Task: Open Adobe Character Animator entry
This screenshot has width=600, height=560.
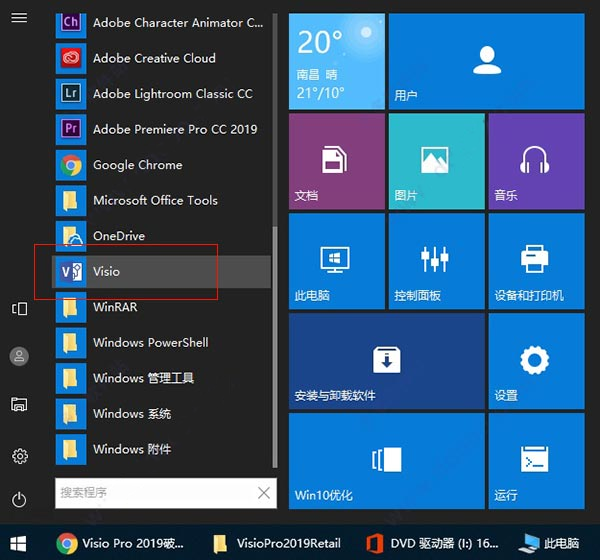Action: [161, 23]
